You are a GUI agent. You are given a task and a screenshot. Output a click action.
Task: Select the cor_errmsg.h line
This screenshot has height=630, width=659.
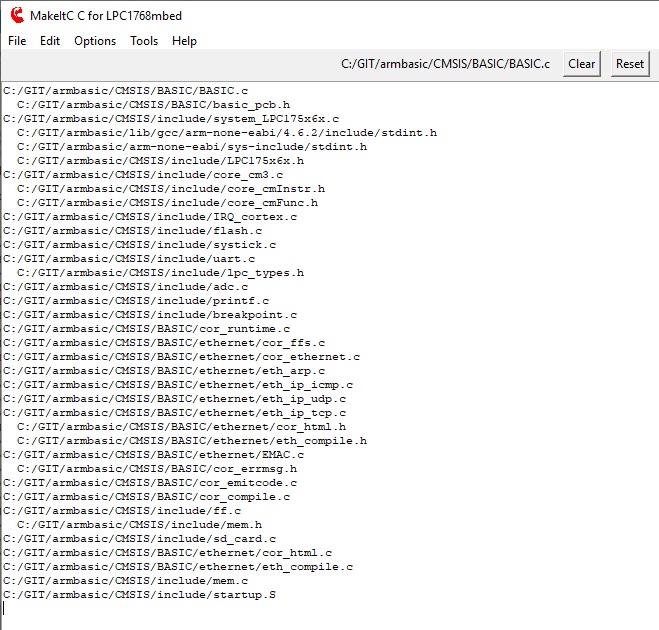(157, 468)
